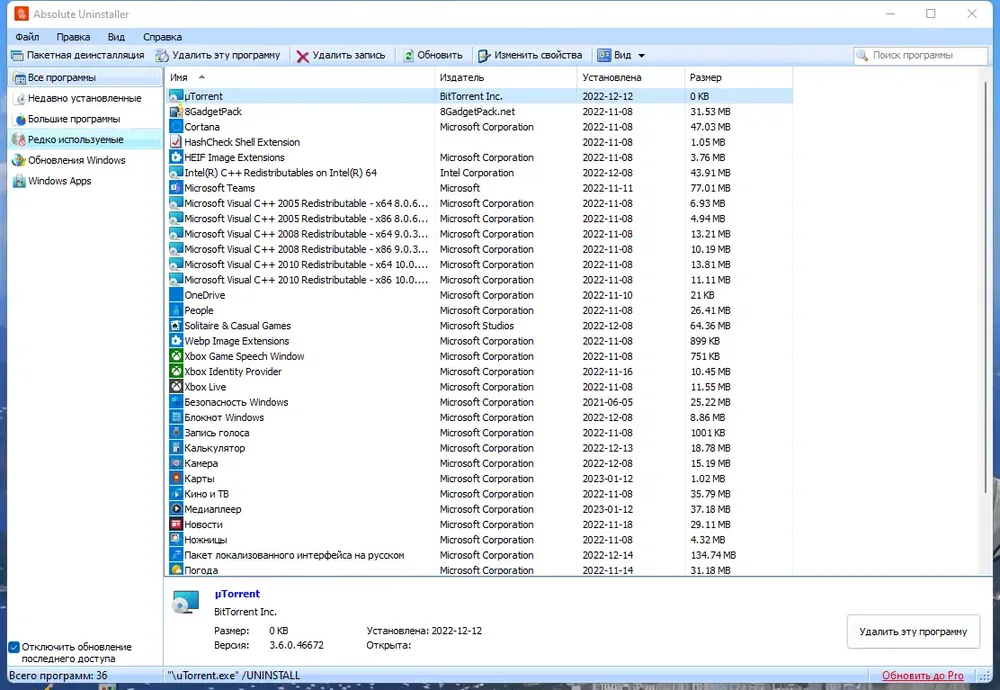
Task: Open the Large Programs (Большие программы) category icon
Action: pyautogui.click(x=20, y=119)
